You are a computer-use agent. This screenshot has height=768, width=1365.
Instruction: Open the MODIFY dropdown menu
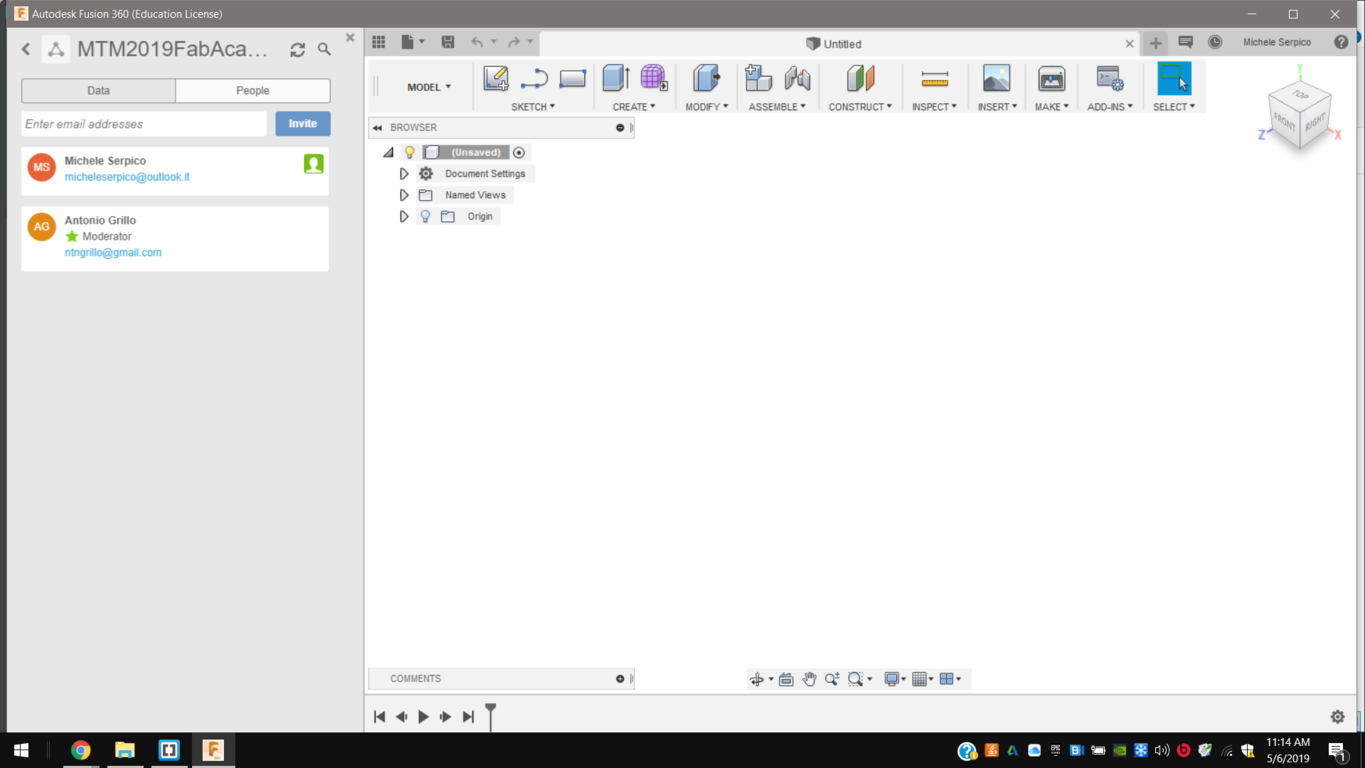[706, 106]
